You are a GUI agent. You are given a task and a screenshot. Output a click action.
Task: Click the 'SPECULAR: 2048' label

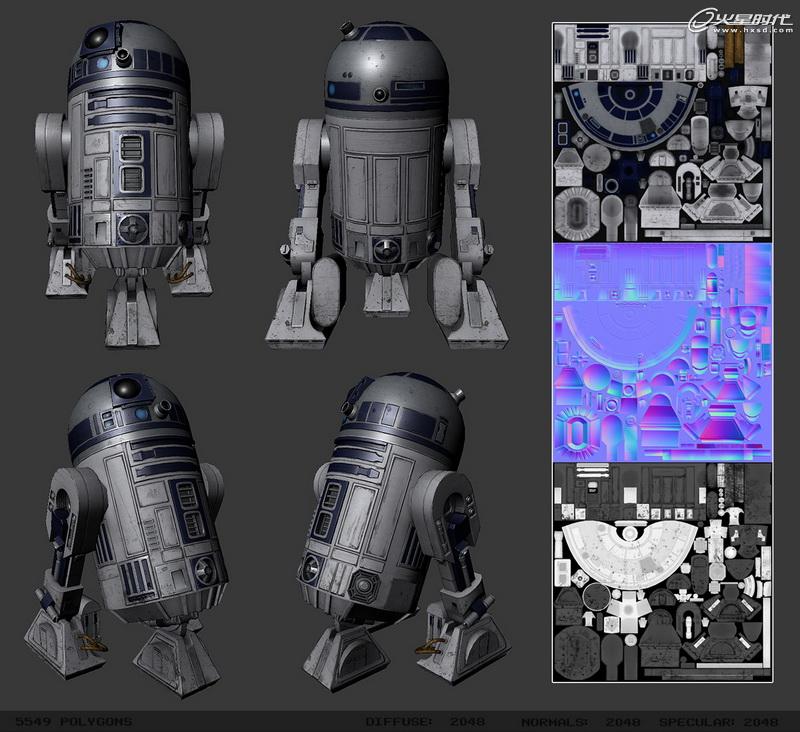point(718,722)
